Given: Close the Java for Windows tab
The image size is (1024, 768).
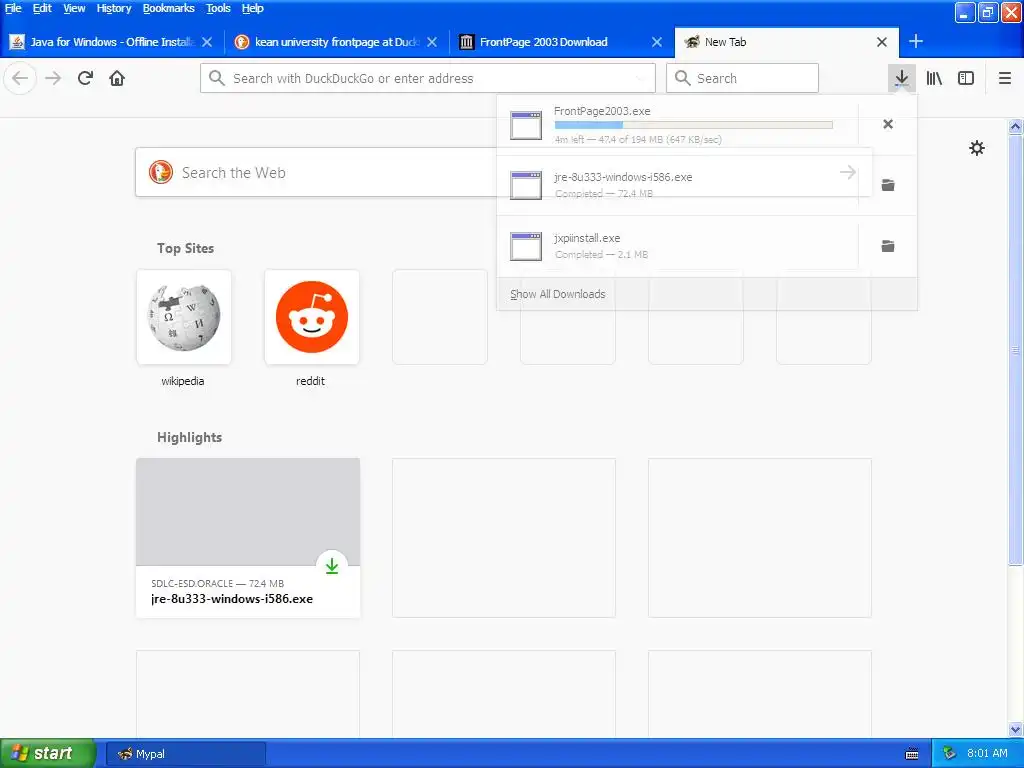Looking at the screenshot, I should tap(207, 42).
